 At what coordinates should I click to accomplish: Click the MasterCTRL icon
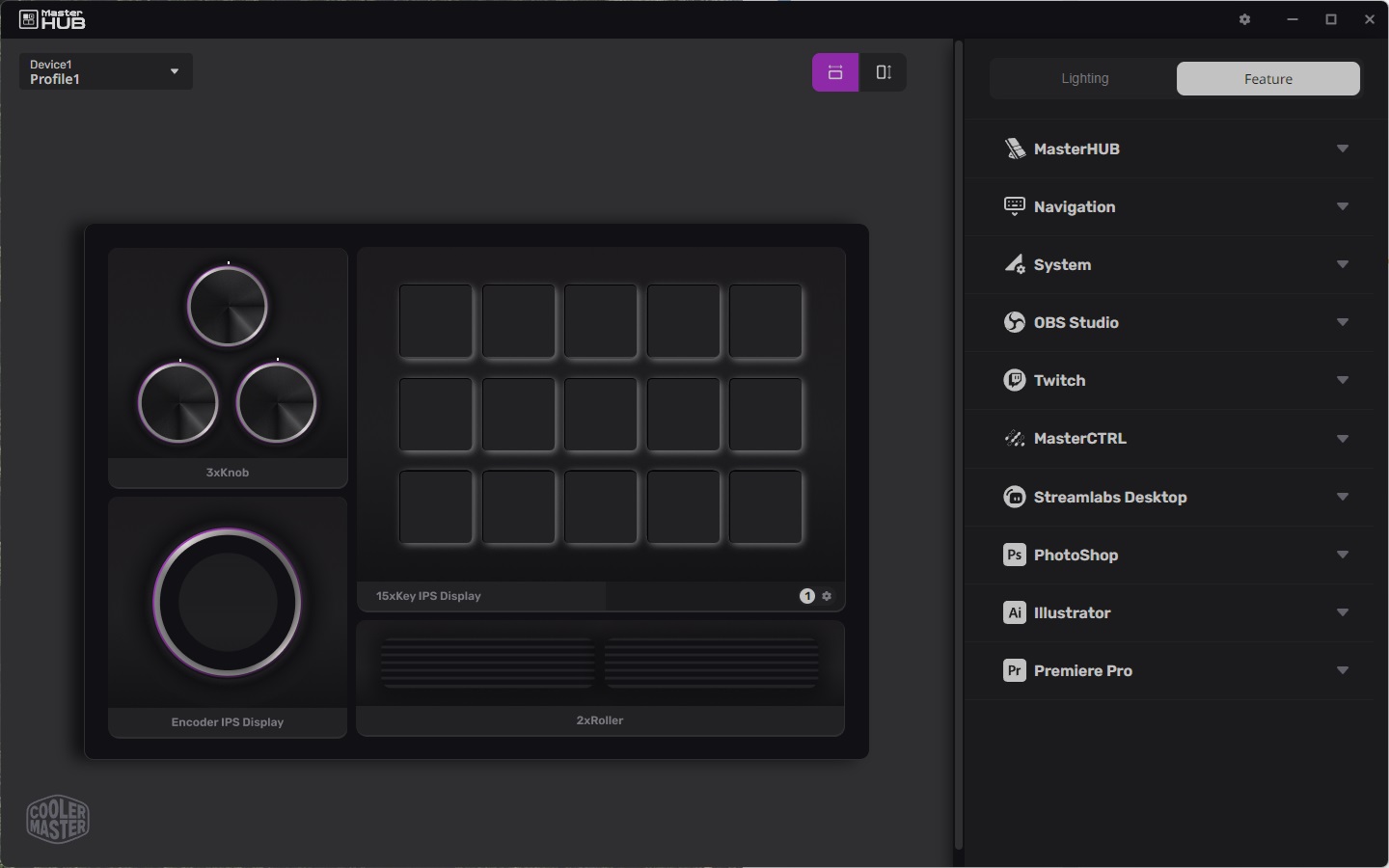[1015, 439]
